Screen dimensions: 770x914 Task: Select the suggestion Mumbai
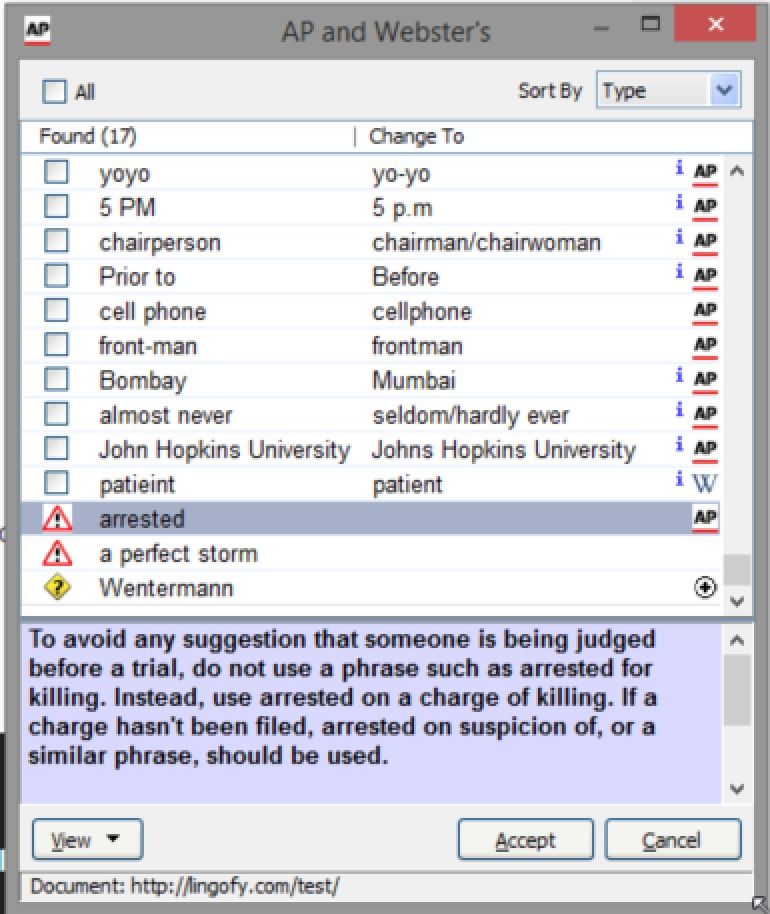[x=414, y=381]
